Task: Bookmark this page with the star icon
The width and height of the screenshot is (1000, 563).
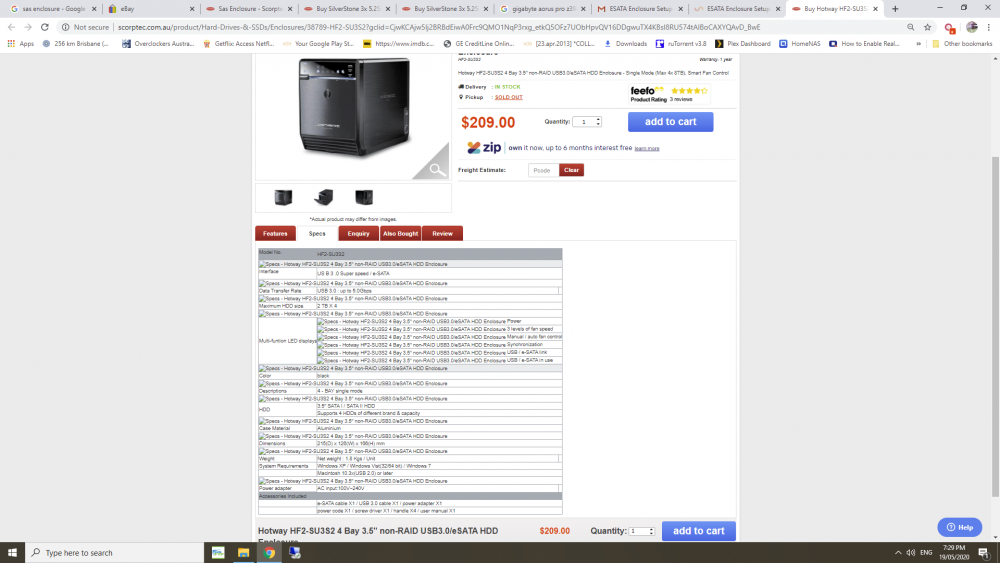Action: coord(927,27)
